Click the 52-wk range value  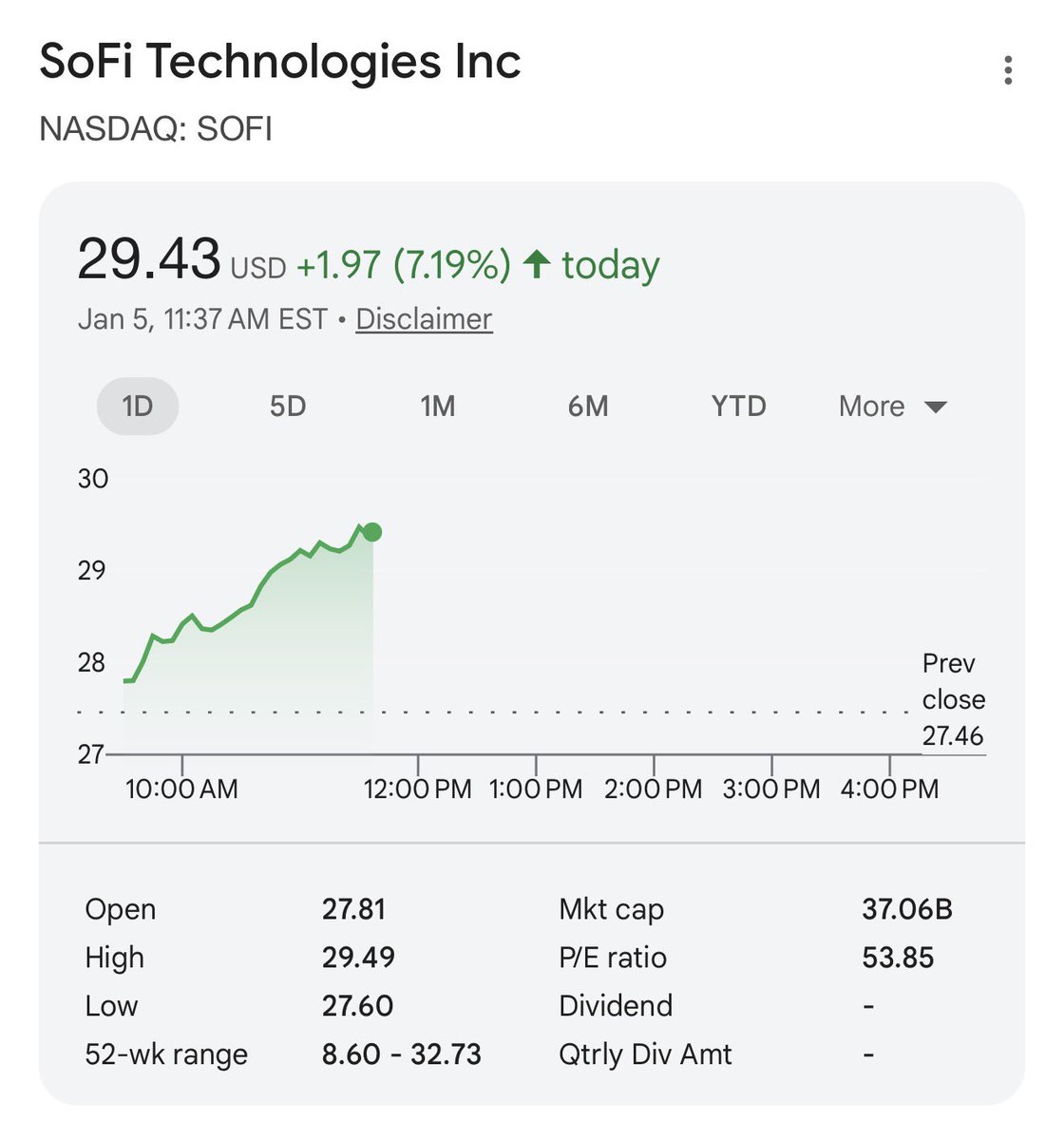click(x=401, y=1054)
